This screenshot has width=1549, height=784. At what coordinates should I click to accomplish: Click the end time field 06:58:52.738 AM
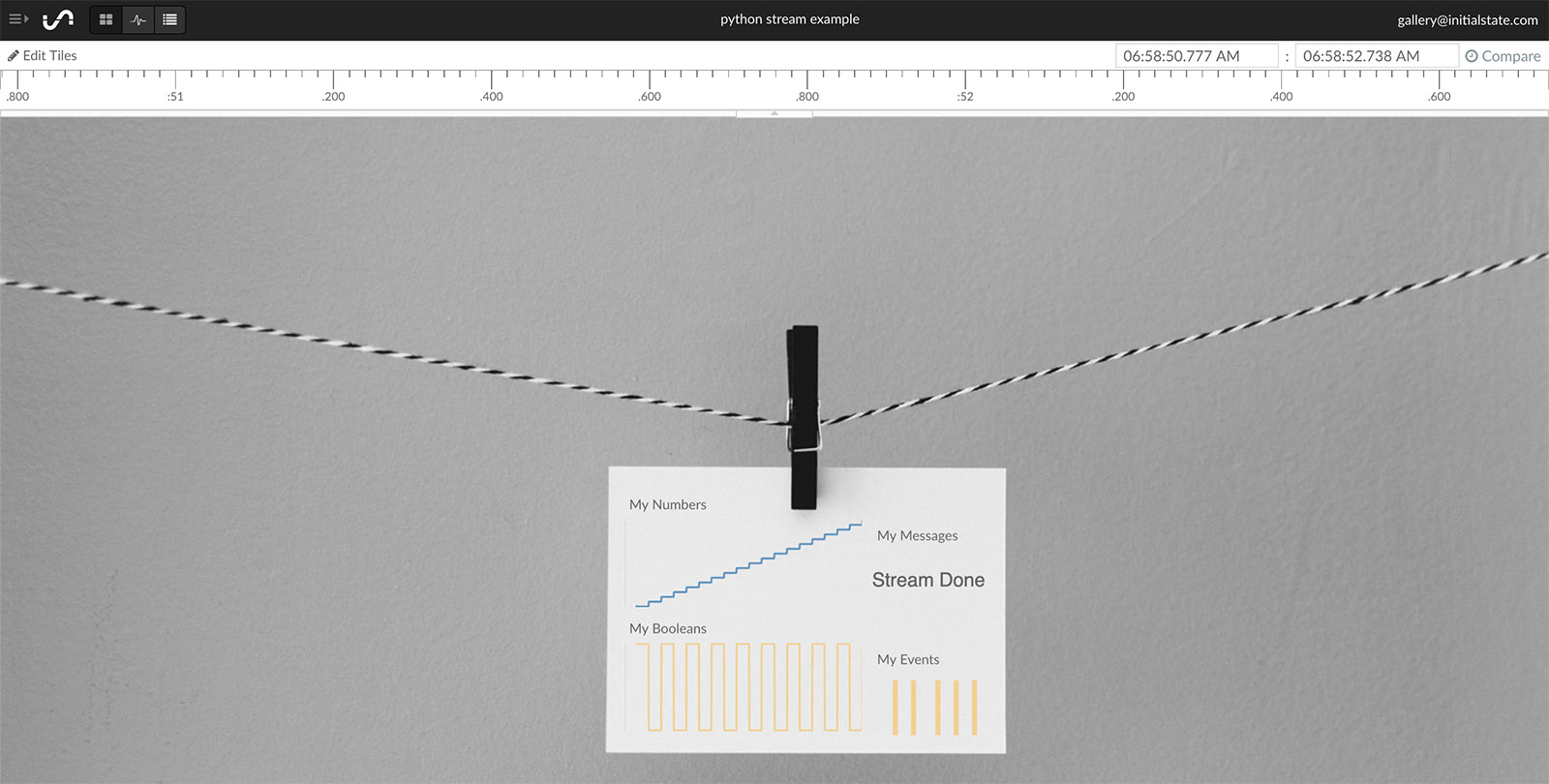(1375, 56)
